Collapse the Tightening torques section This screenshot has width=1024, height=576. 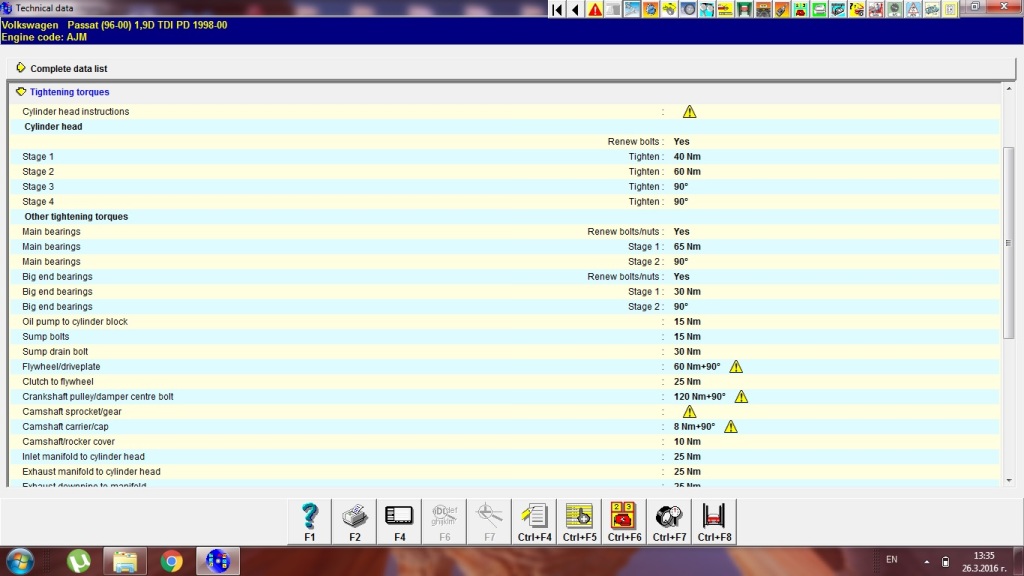point(21,92)
